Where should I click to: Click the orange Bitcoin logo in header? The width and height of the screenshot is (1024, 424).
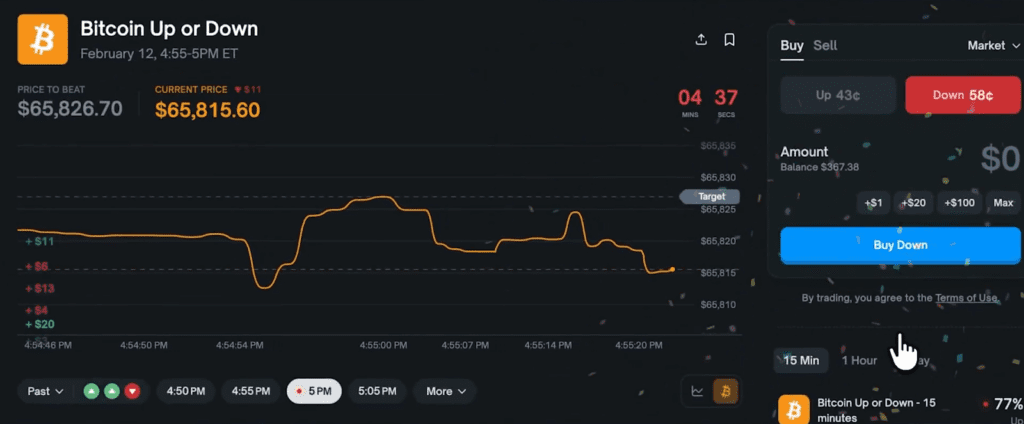click(x=43, y=39)
